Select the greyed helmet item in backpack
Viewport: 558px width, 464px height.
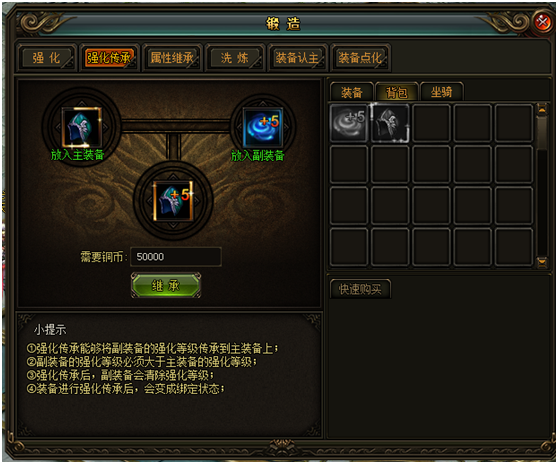click(390, 123)
